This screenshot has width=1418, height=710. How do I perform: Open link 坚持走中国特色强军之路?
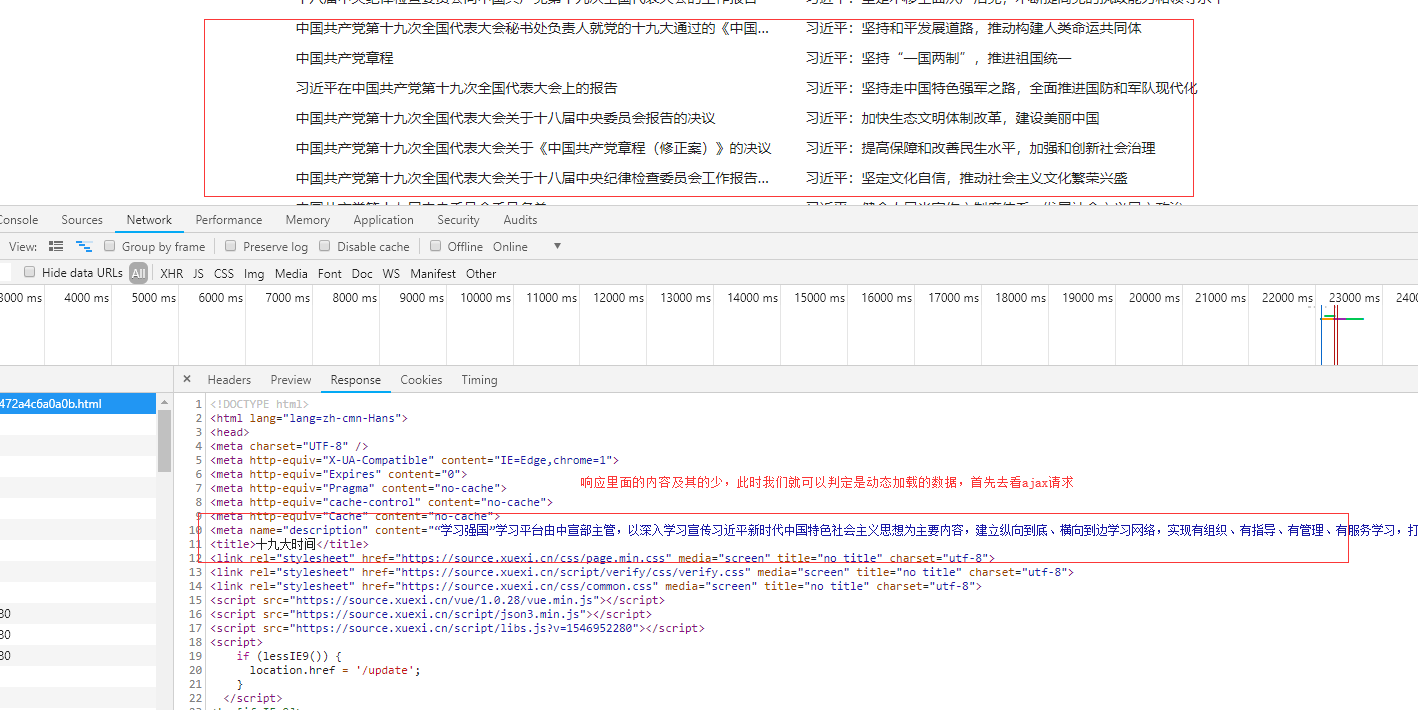[x=1002, y=88]
